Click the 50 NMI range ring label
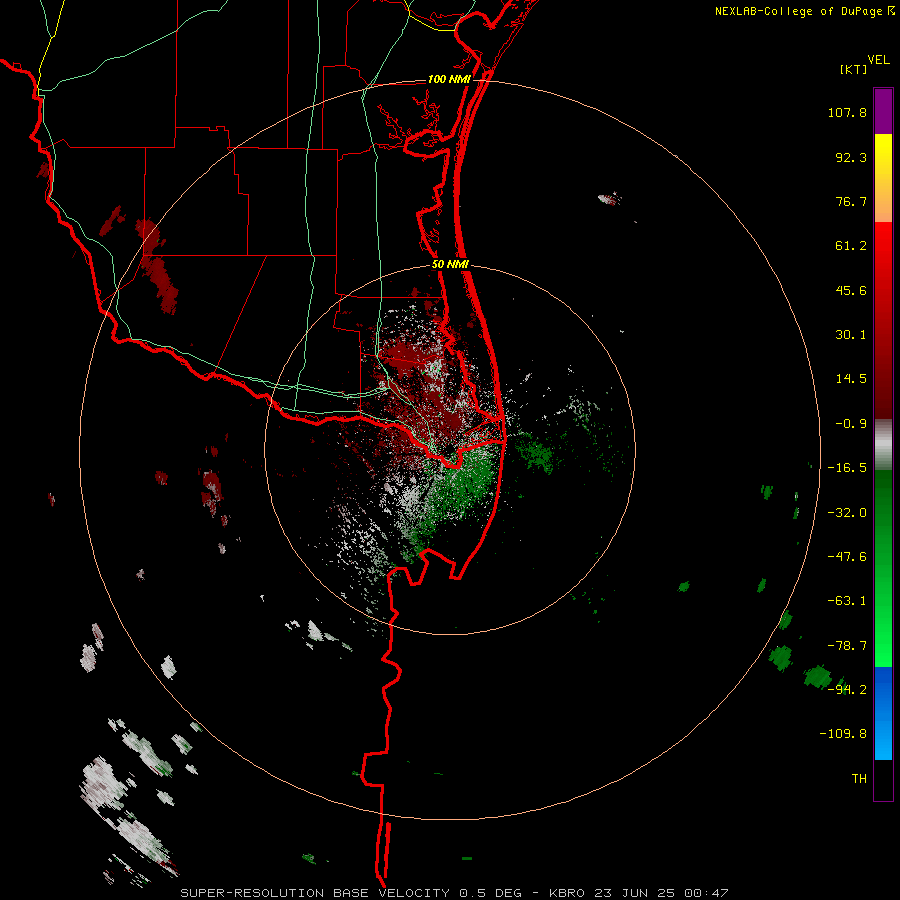 coord(450,265)
